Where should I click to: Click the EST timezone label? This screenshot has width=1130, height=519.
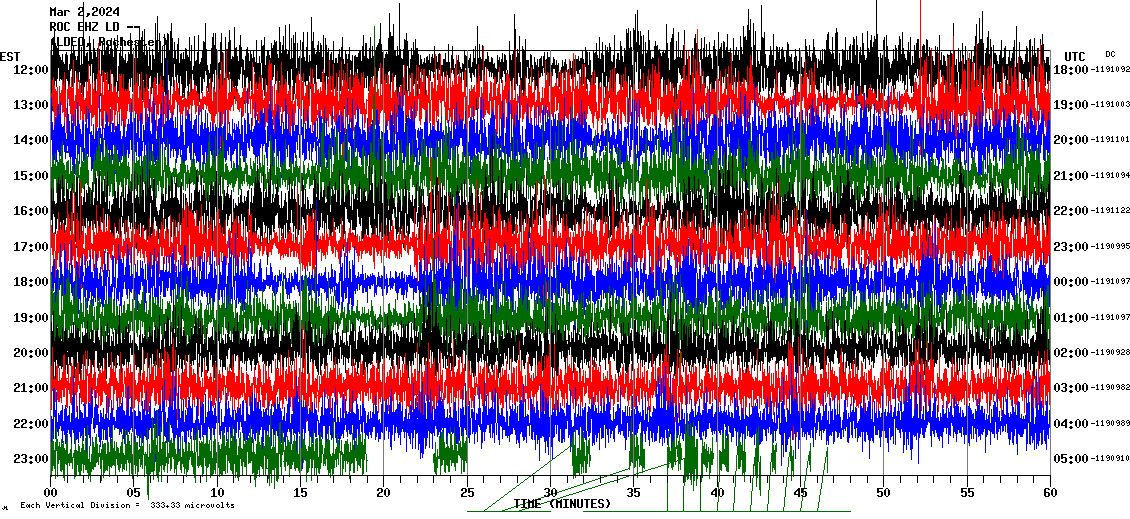(x=10, y=56)
